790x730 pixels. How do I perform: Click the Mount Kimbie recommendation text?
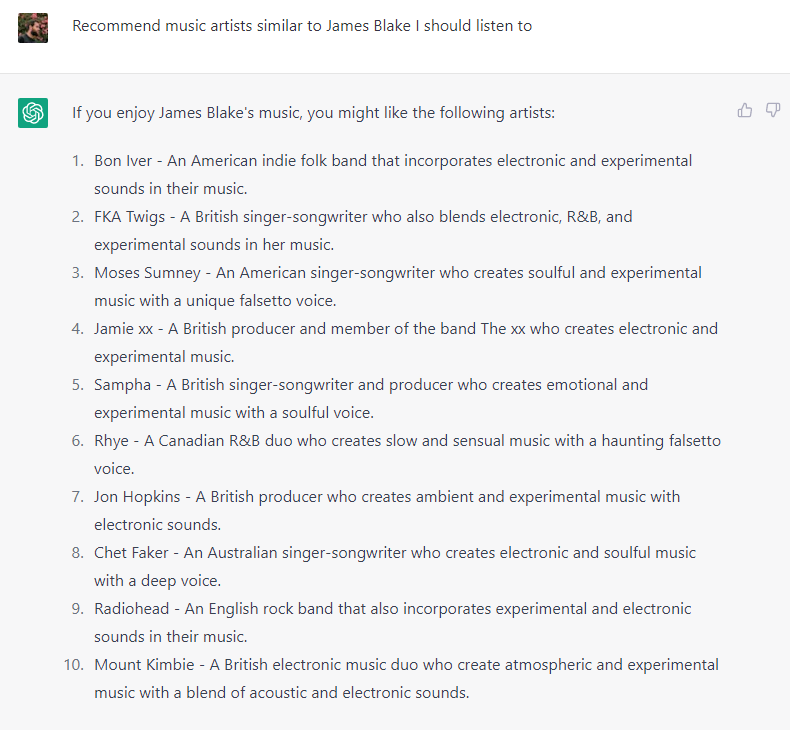tap(407, 678)
